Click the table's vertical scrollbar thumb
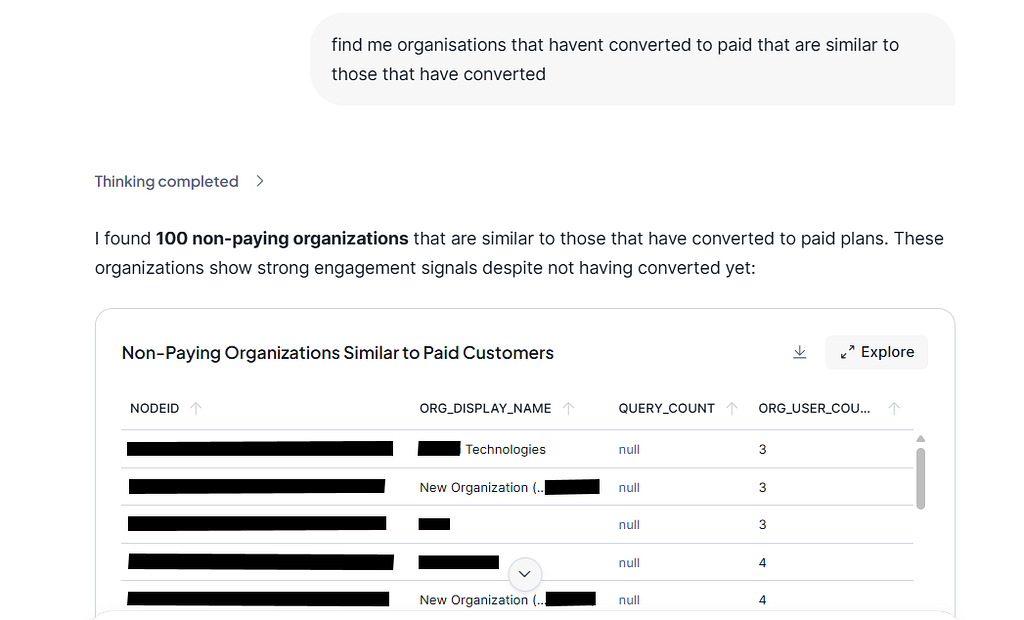1024x620 pixels. (920, 477)
